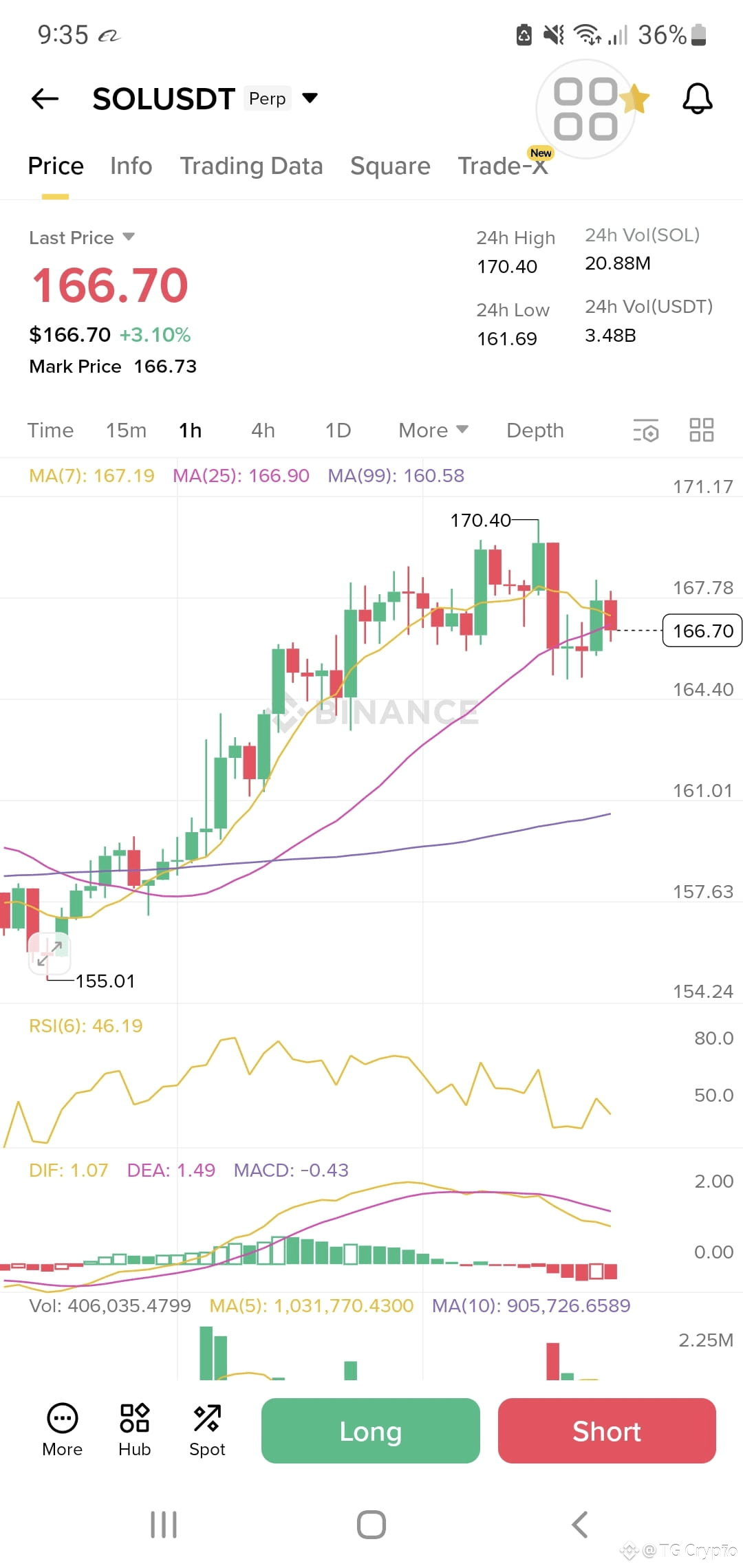Screen dimensions: 743x1568
Task: Toggle the favorite star icon
Action: pyautogui.click(x=635, y=98)
